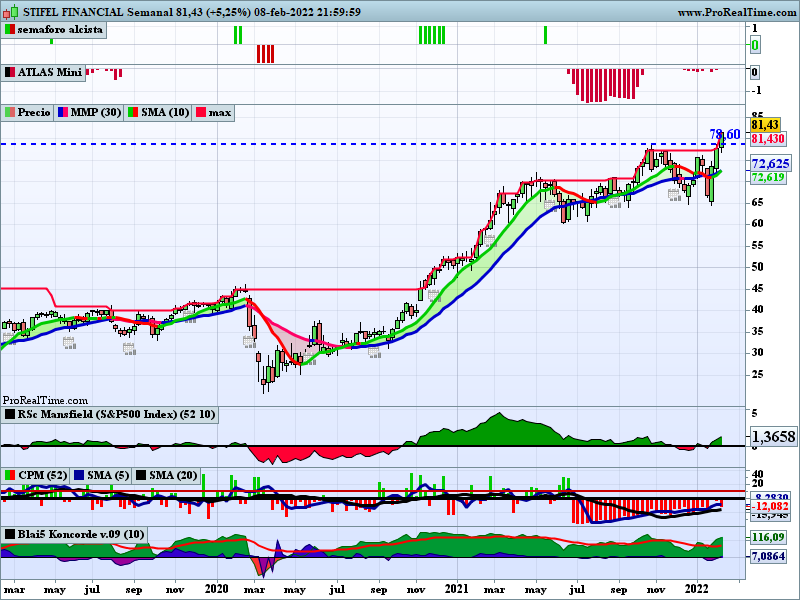Open calendar event icon near December 2019
The height and width of the screenshot is (600, 800).
click(190, 317)
